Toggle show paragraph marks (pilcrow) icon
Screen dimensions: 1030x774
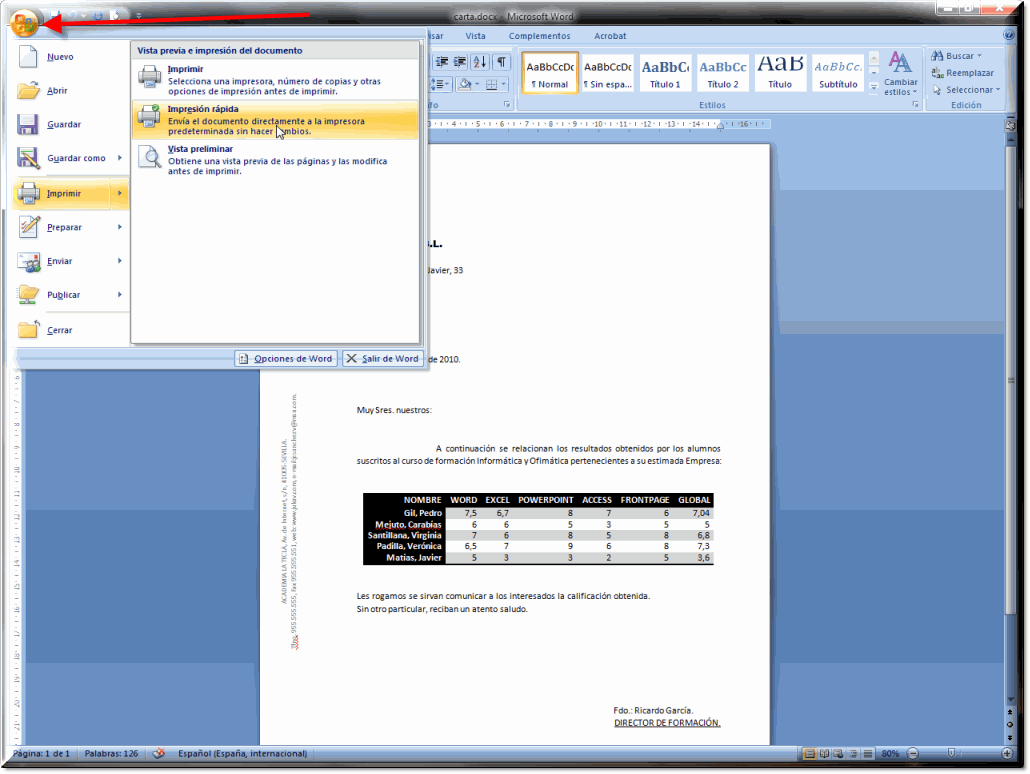pos(501,62)
